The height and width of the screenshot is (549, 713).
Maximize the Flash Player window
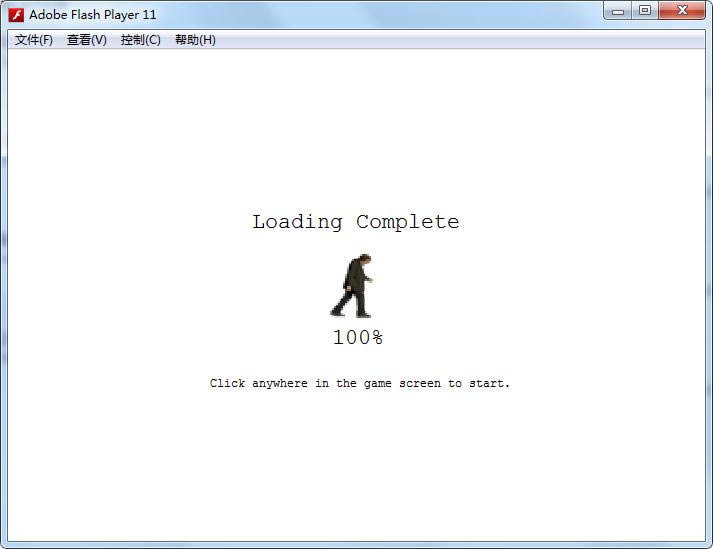pos(645,11)
